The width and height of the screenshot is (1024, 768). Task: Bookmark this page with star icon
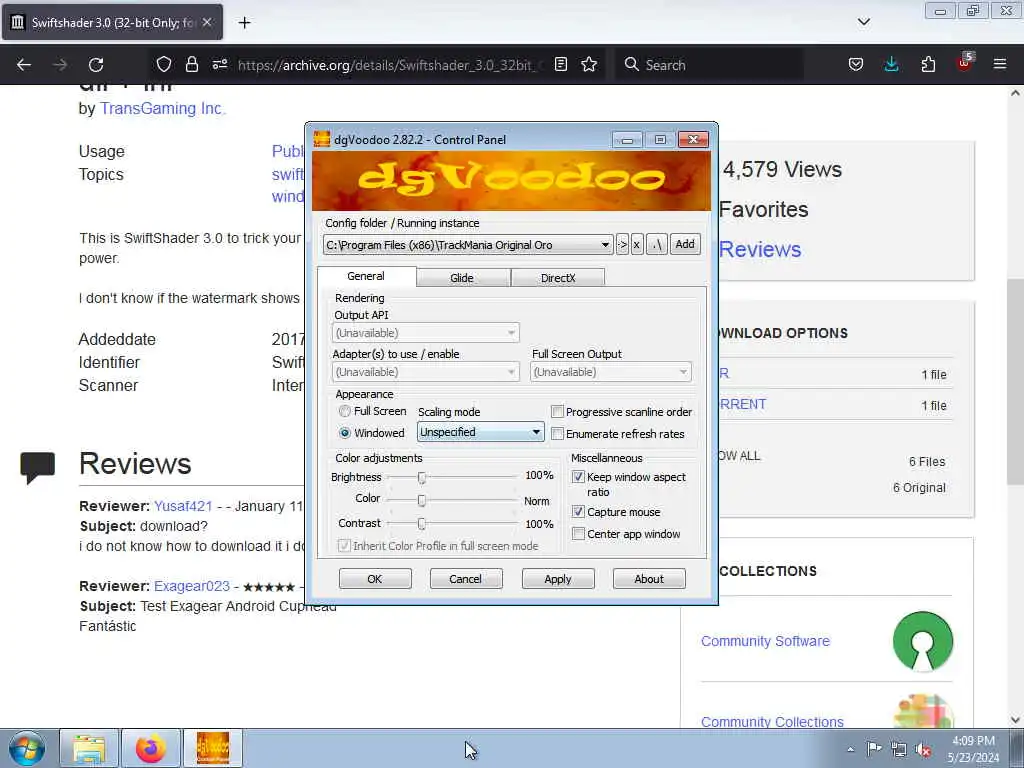(589, 64)
